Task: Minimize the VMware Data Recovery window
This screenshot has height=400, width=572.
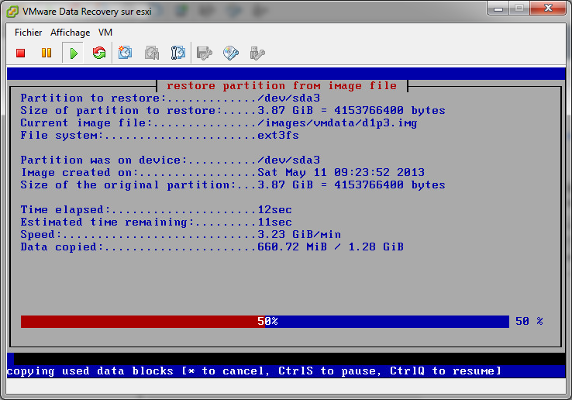Action: click(x=498, y=8)
